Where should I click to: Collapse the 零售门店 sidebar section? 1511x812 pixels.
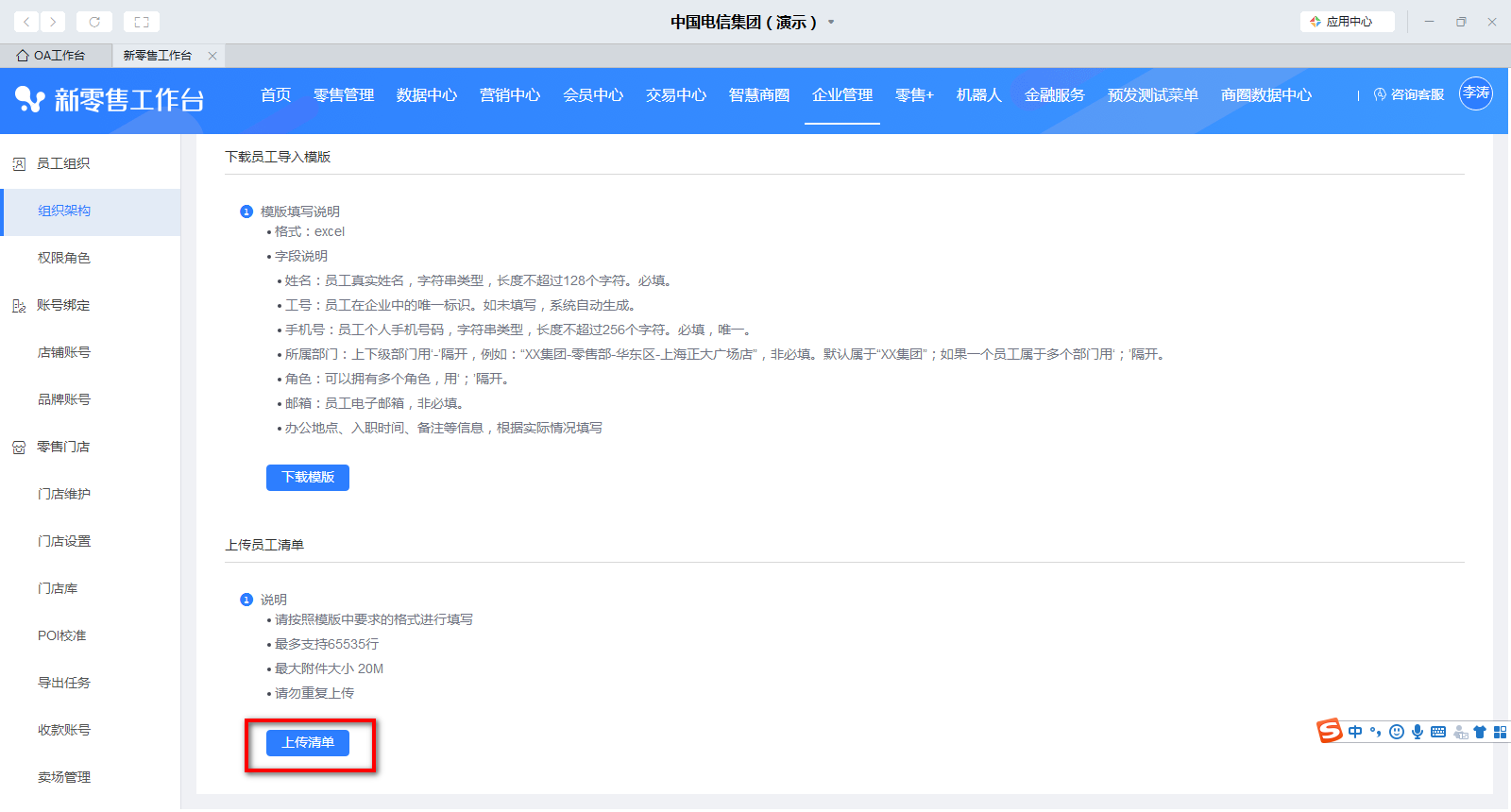pyautogui.click(x=63, y=447)
